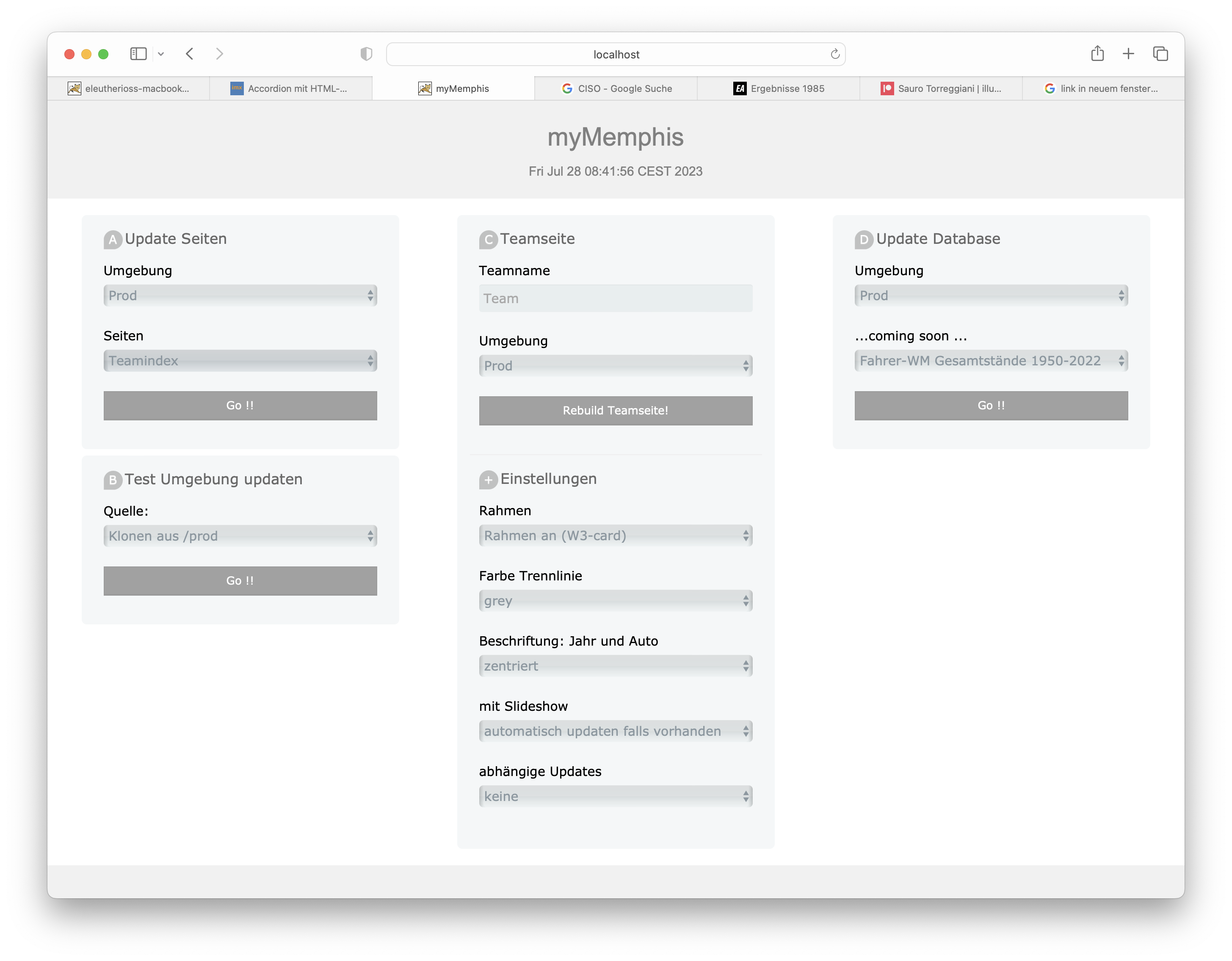Screen dimensions: 1232x961
Task: Open a new tab with plus icon
Action: click(1128, 54)
